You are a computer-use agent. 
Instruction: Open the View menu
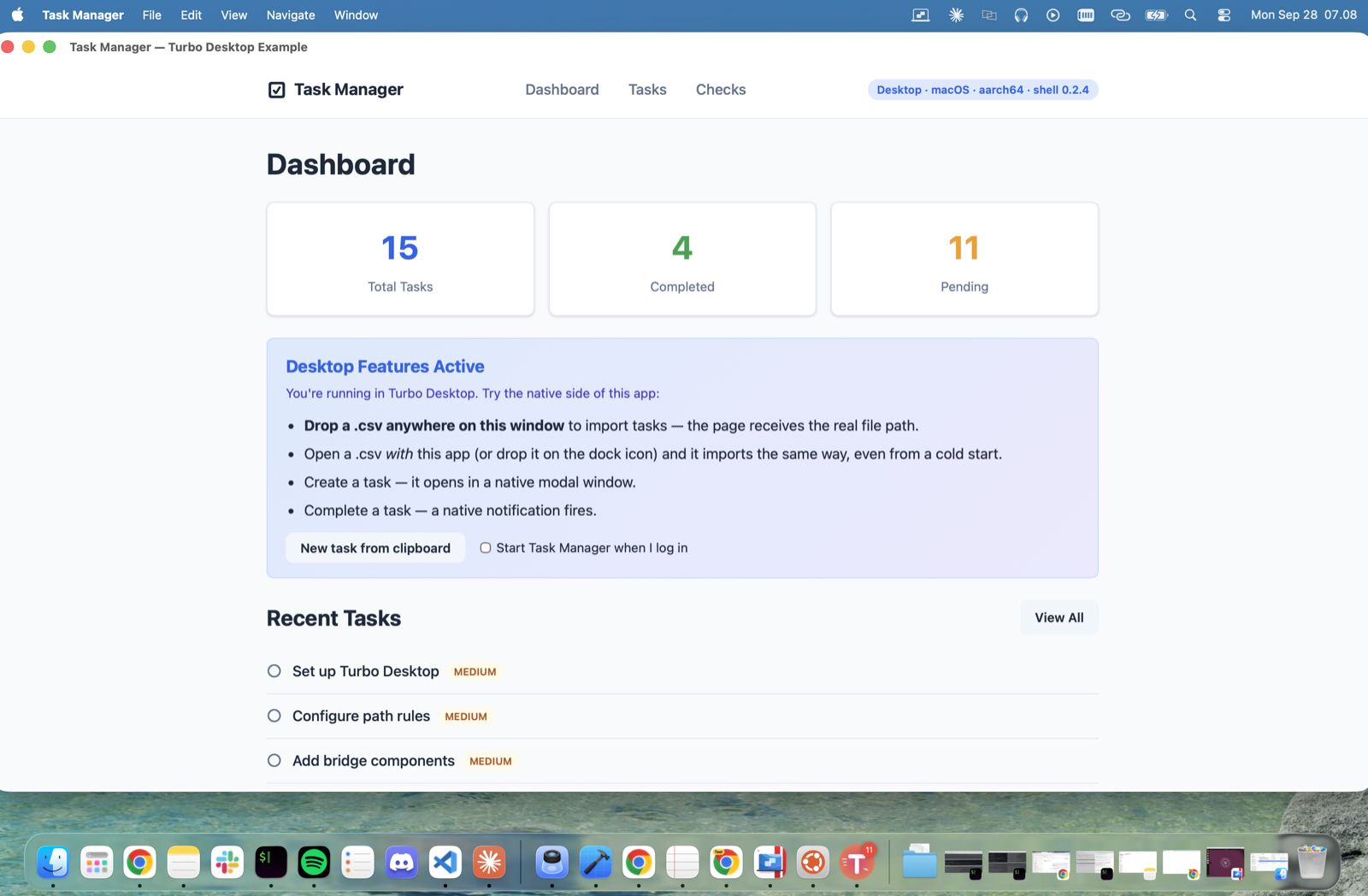point(233,15)
